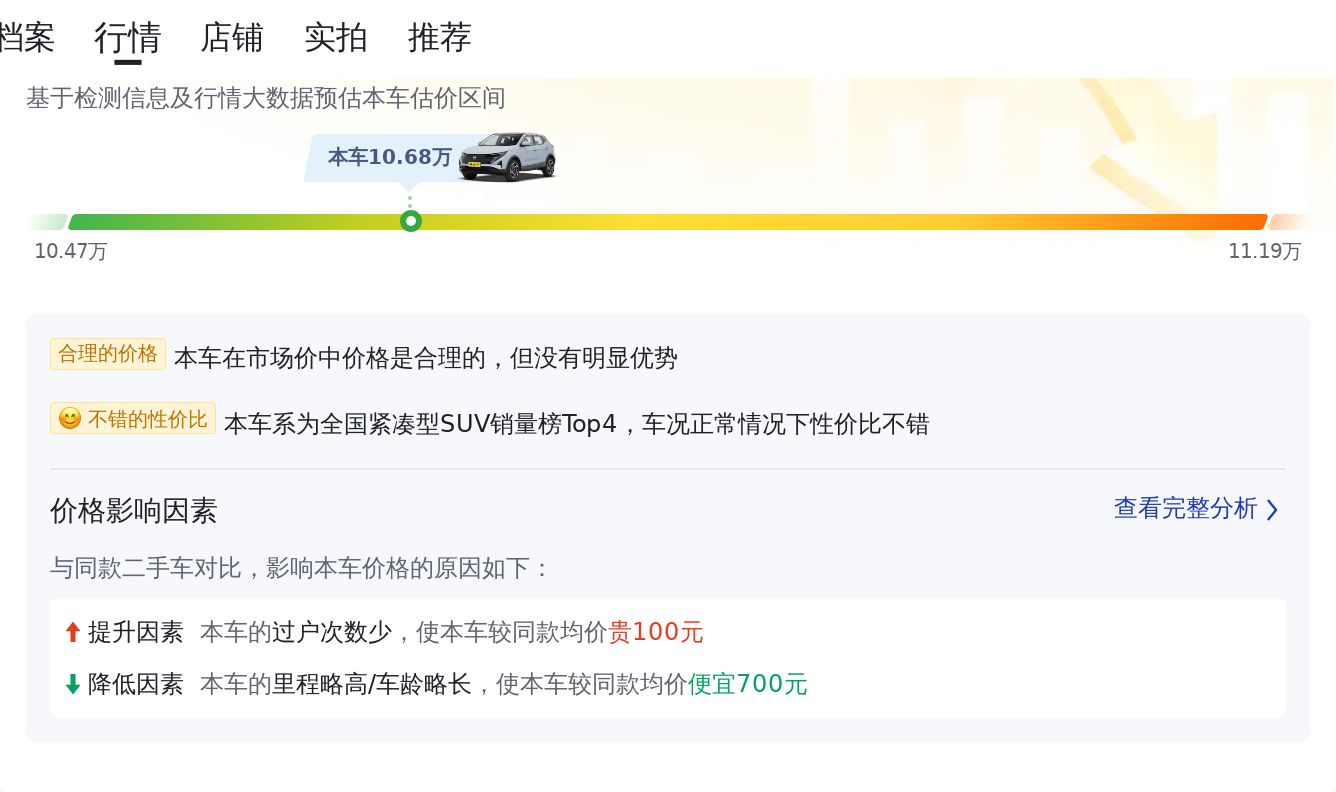This screenshot has height=792, width=1336.
Task: Open 查看完整分析 link
Action: pos(1185,509)
